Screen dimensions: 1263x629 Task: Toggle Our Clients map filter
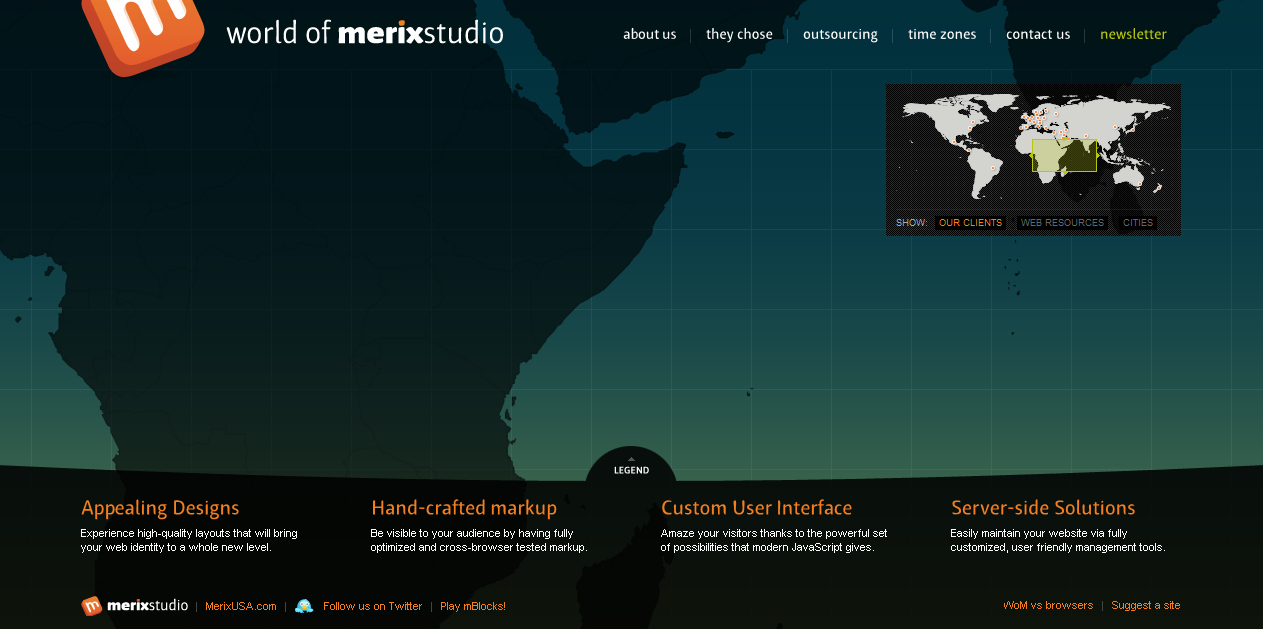click(970, 223)
